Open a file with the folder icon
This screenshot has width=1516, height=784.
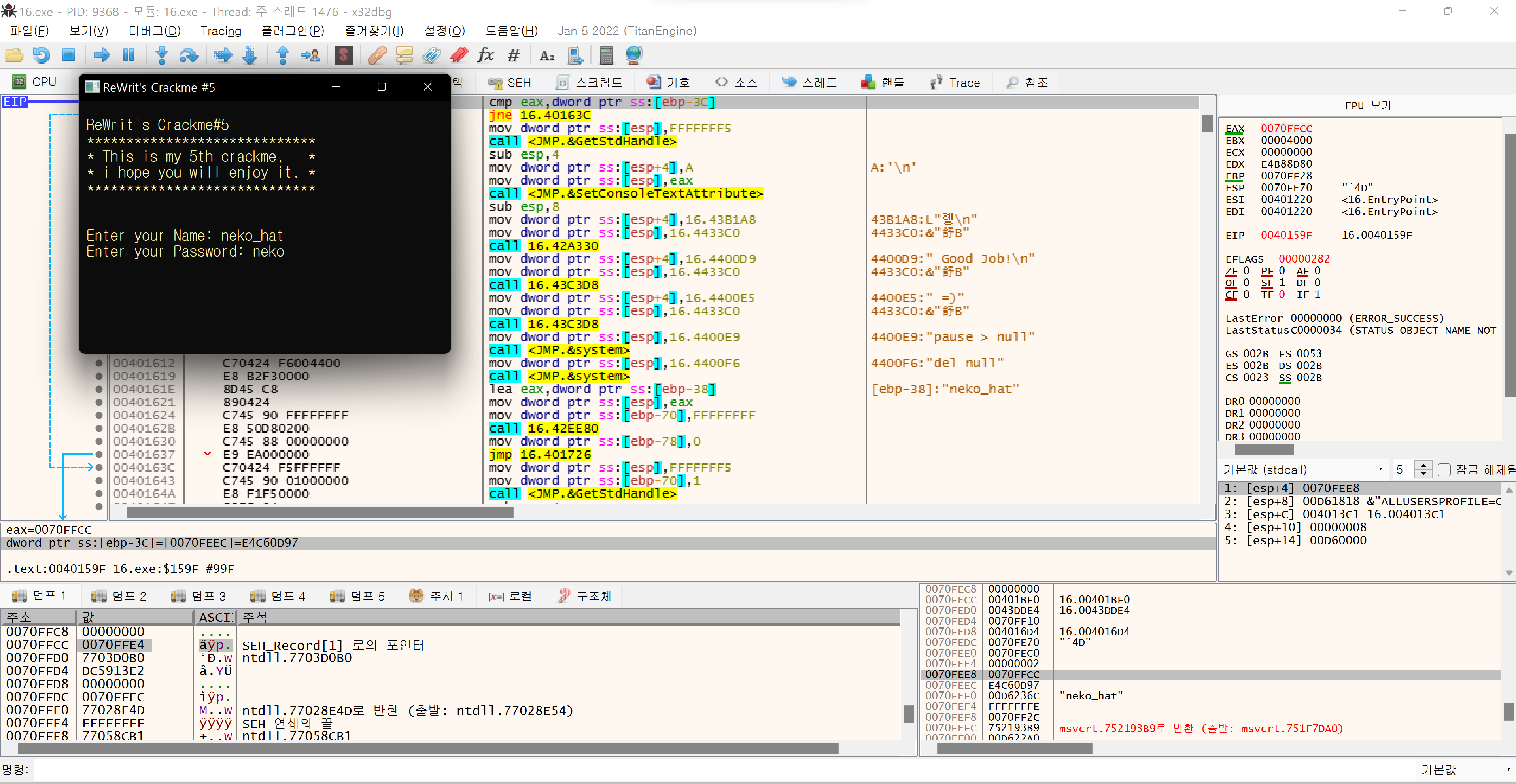tap(13, 55)
